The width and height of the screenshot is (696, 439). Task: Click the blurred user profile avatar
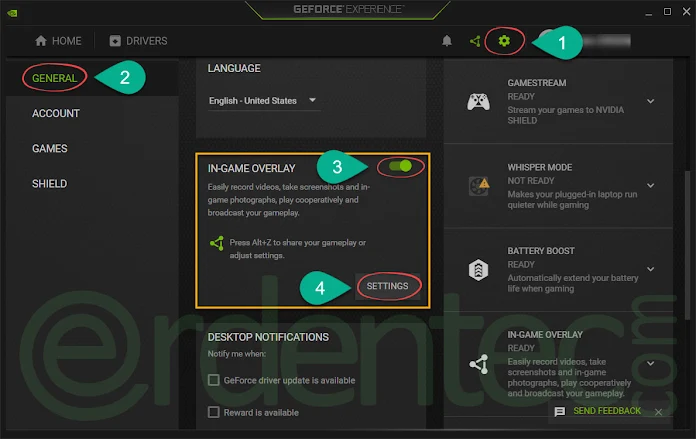coord(547,36)
